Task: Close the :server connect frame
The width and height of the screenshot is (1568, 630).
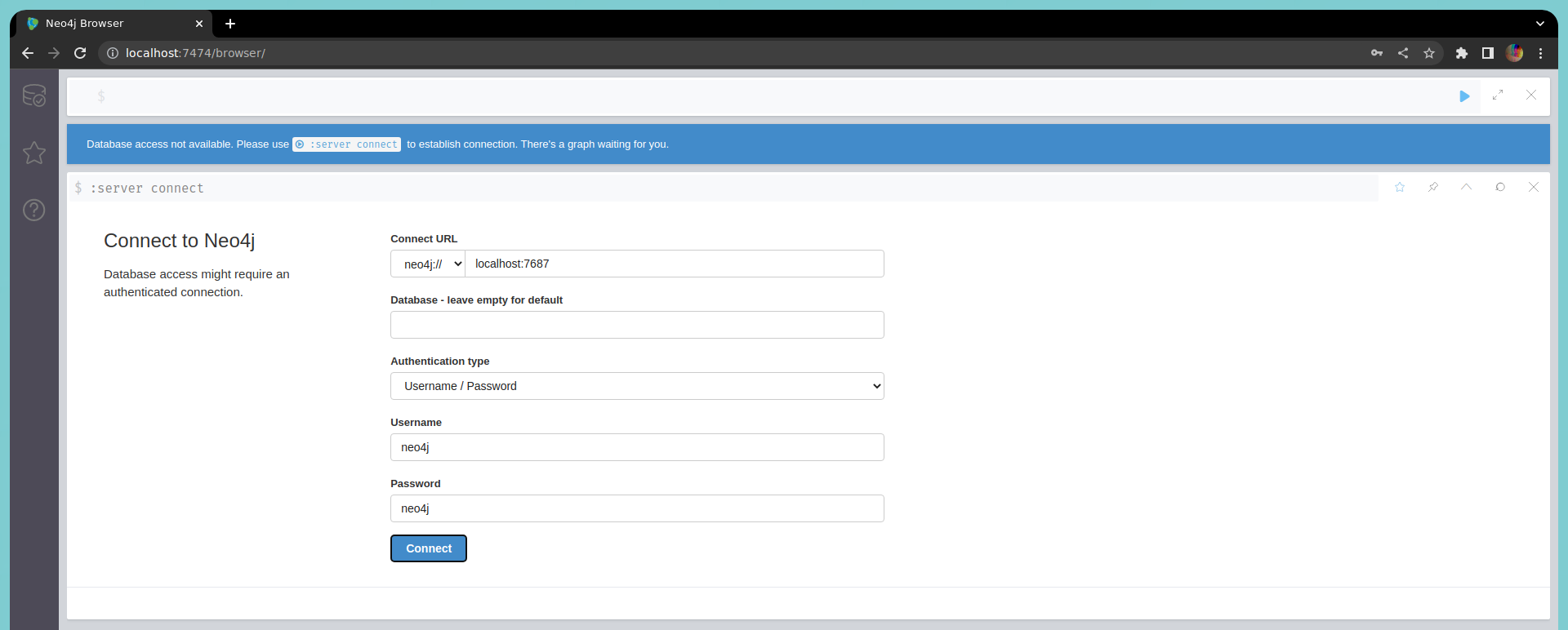Action: coord(1534,187)
